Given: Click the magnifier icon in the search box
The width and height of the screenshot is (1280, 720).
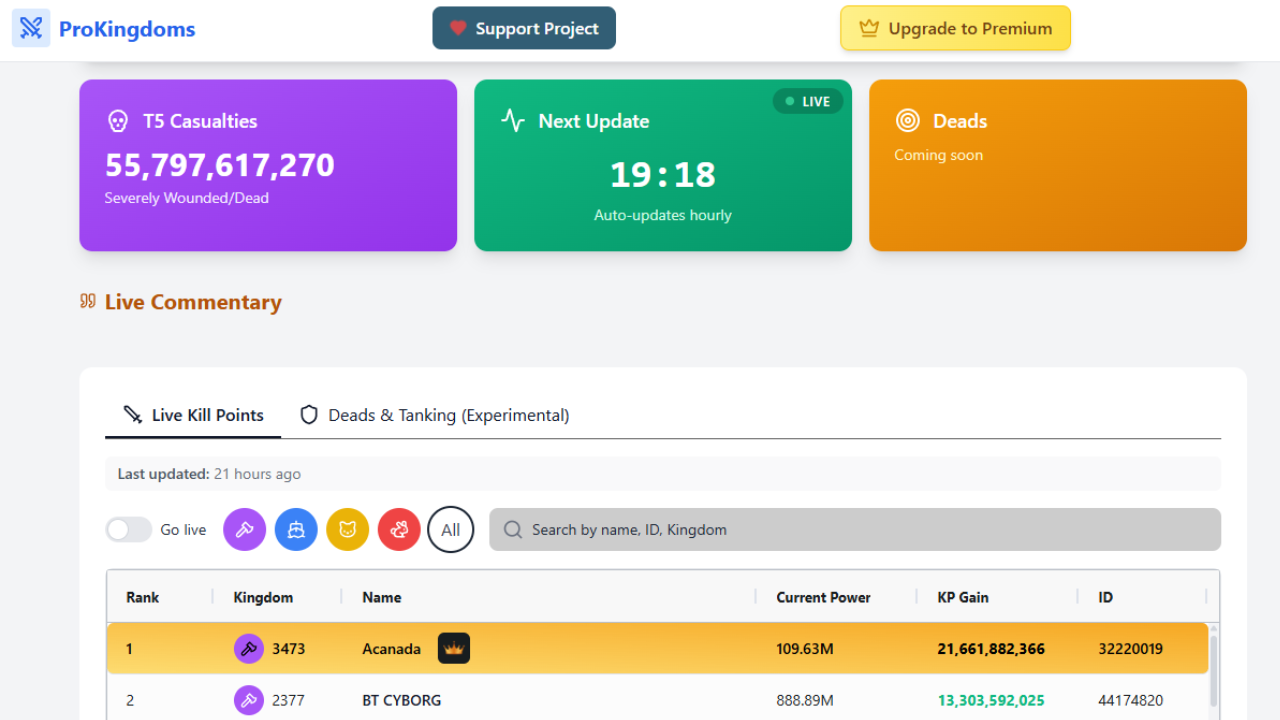Looking at the screenshot, I should pos(513,530).
